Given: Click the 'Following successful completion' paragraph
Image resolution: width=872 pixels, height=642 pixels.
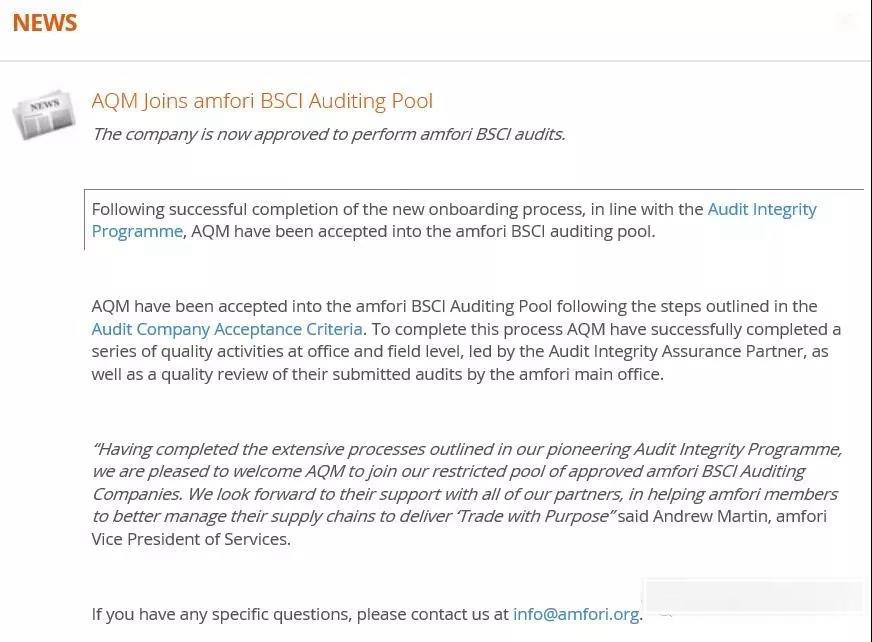Looking at the screenshot, I should point(454,220).
